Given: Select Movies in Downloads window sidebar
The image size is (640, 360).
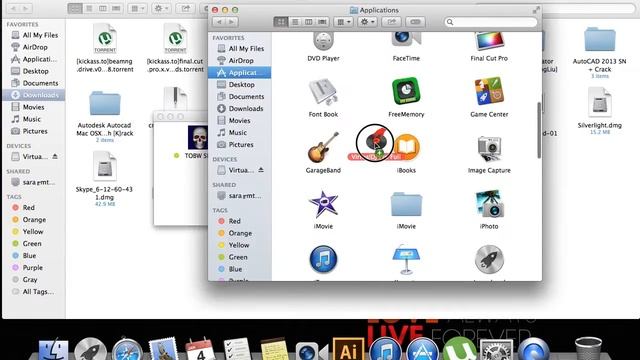Looking at the screenshot, I should click(34, 107).
